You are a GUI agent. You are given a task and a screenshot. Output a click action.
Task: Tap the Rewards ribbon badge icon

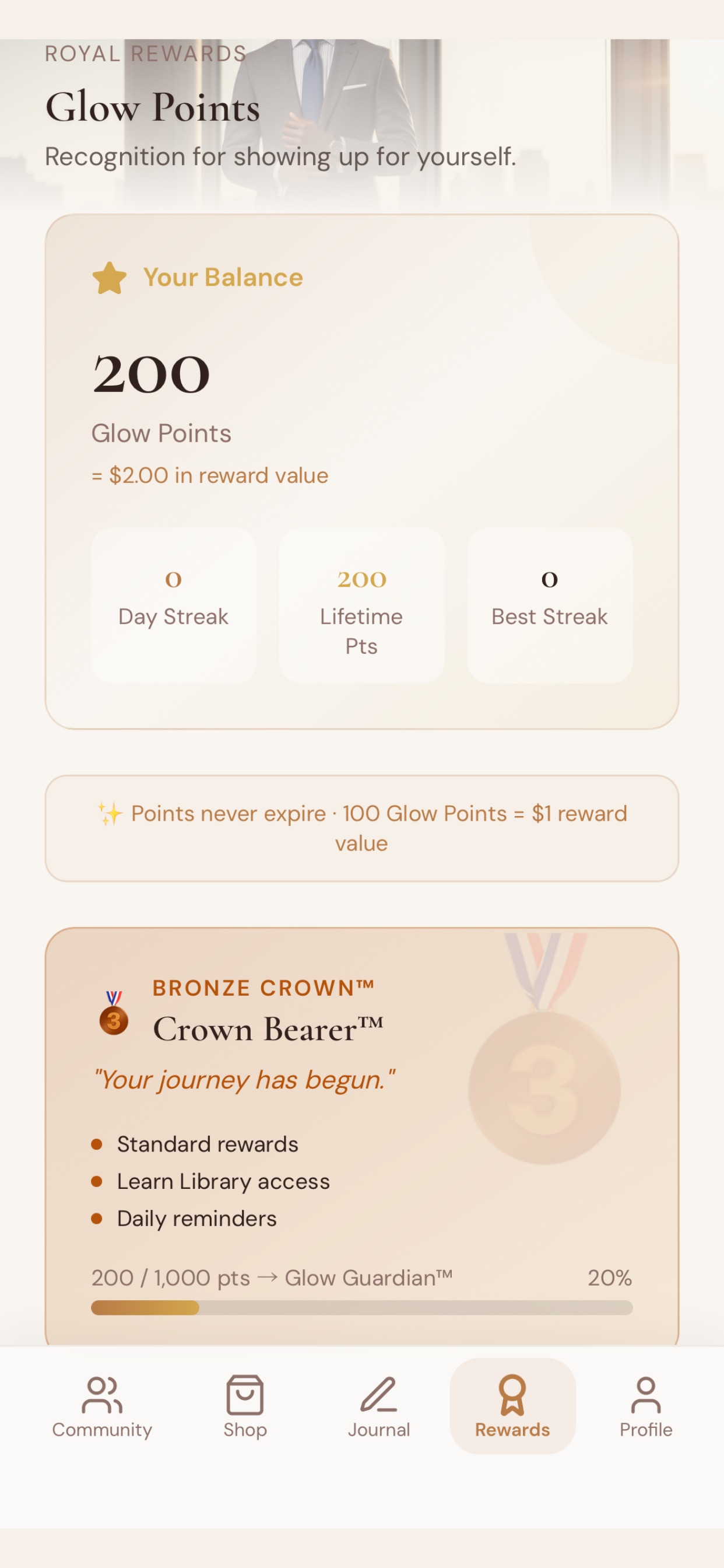click(x=512, y=1395)
